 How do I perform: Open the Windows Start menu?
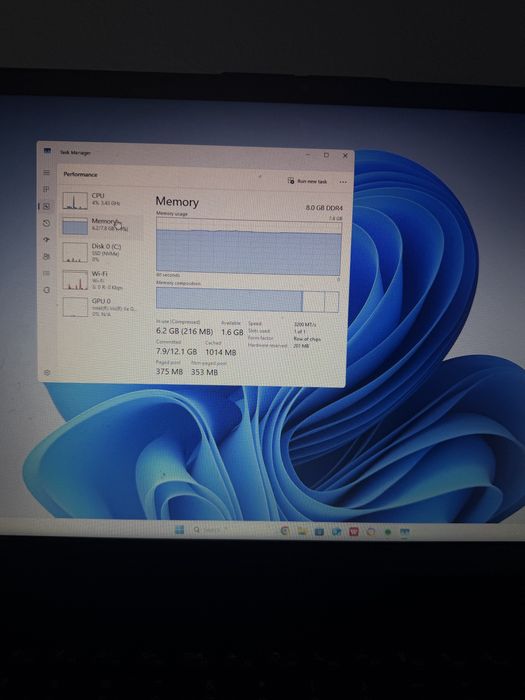point(179,529)
